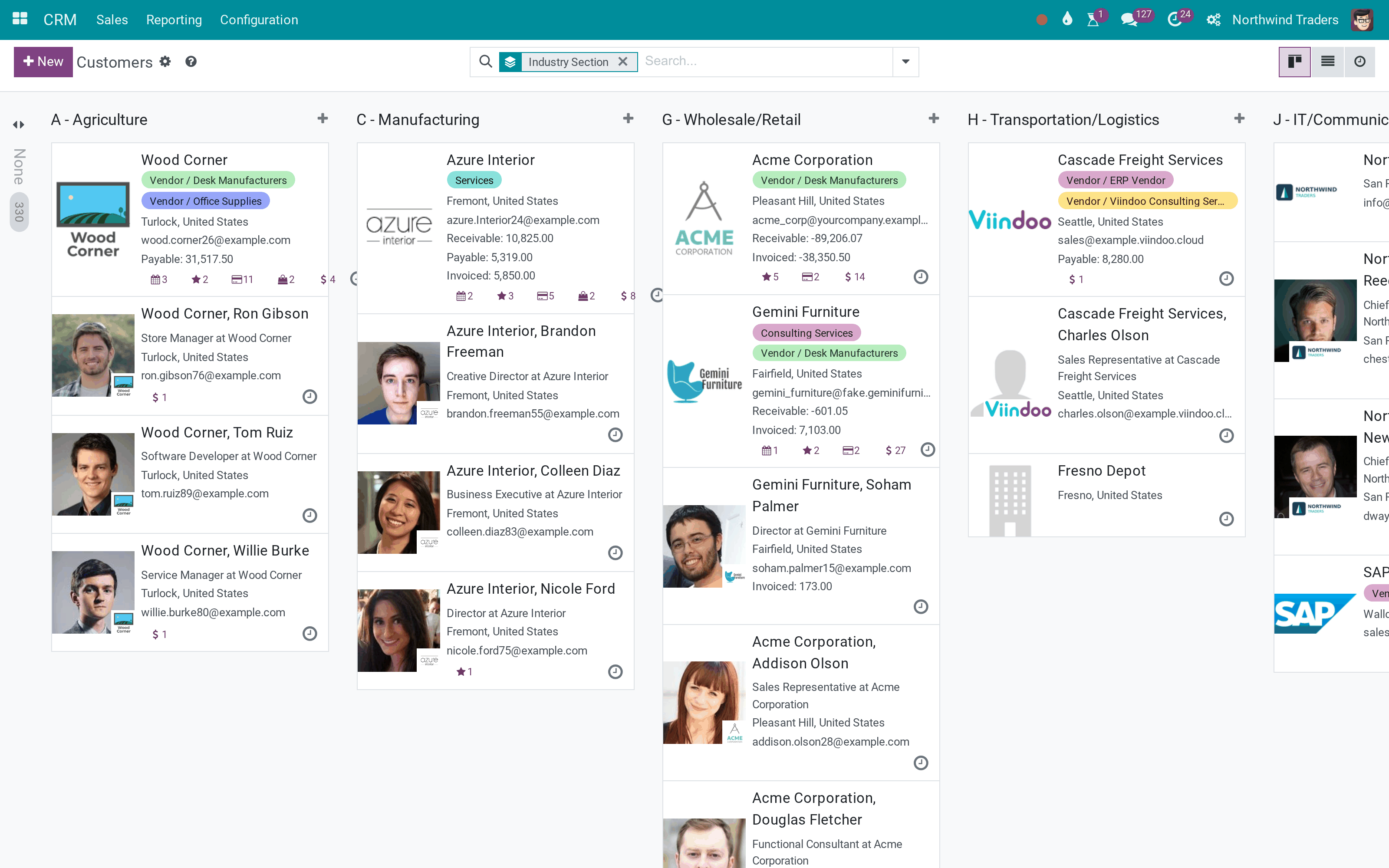Open Addison Olson's activity clock
The width and height of the screenshot is (1389, 868).
921,763
